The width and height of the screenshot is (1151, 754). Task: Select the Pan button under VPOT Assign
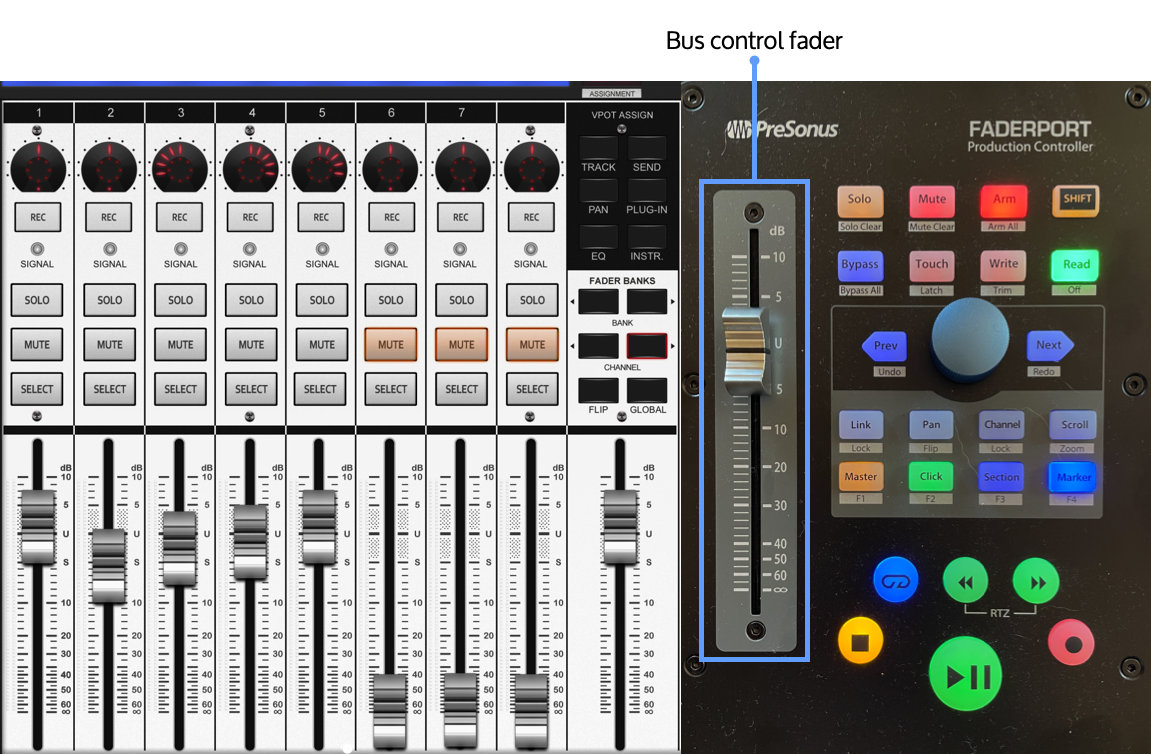[598, 192]
